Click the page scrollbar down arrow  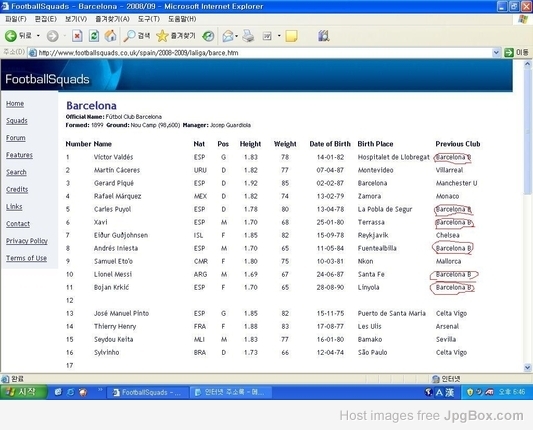(x=527, y=367)
